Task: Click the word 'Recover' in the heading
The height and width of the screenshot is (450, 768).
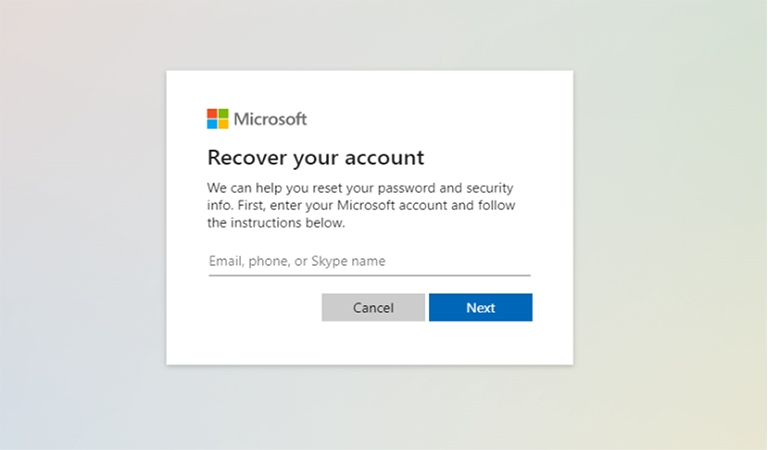Action: pyautogui.click(x=247, y=158)
